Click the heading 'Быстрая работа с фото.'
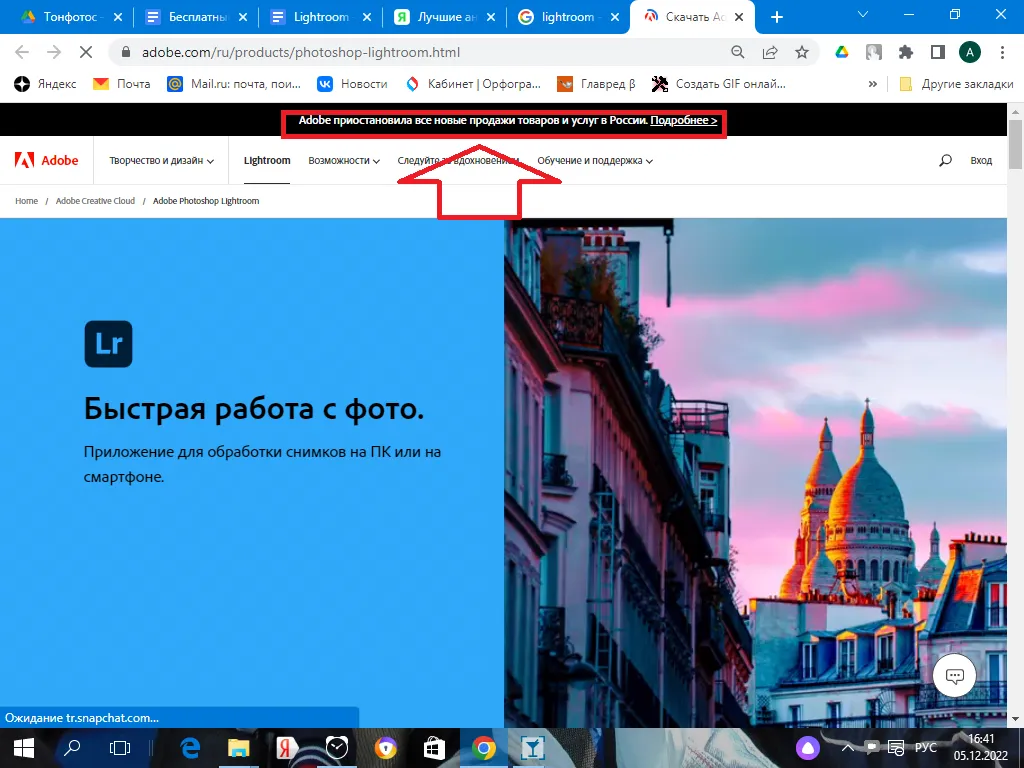 point(254,409)
